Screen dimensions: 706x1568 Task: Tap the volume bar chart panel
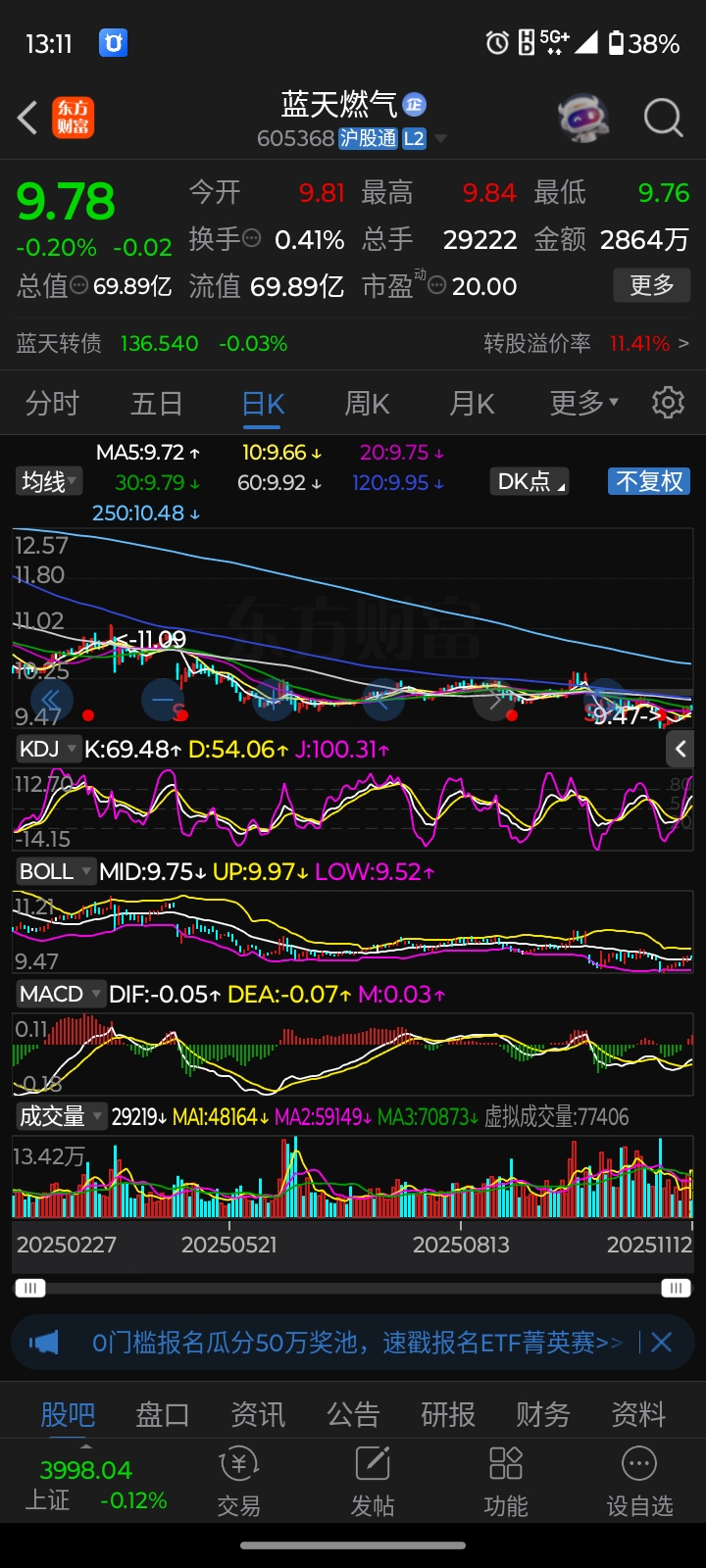coord(353,1179)
